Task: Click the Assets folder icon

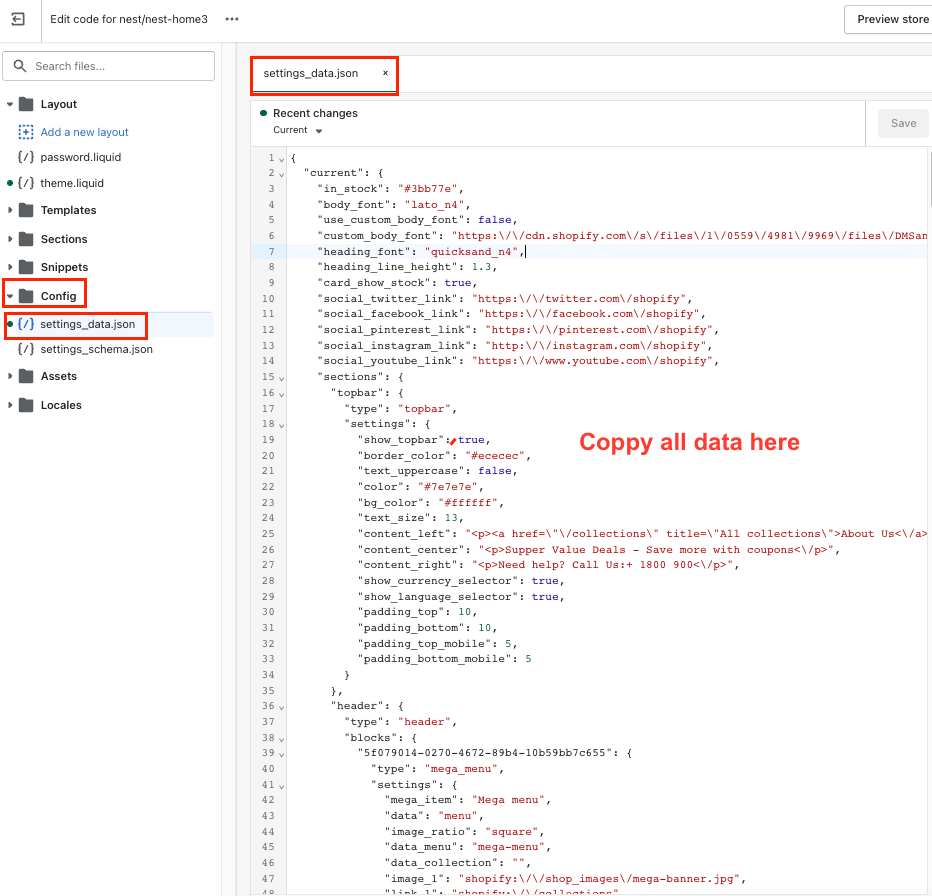Action: pos(26,376)
